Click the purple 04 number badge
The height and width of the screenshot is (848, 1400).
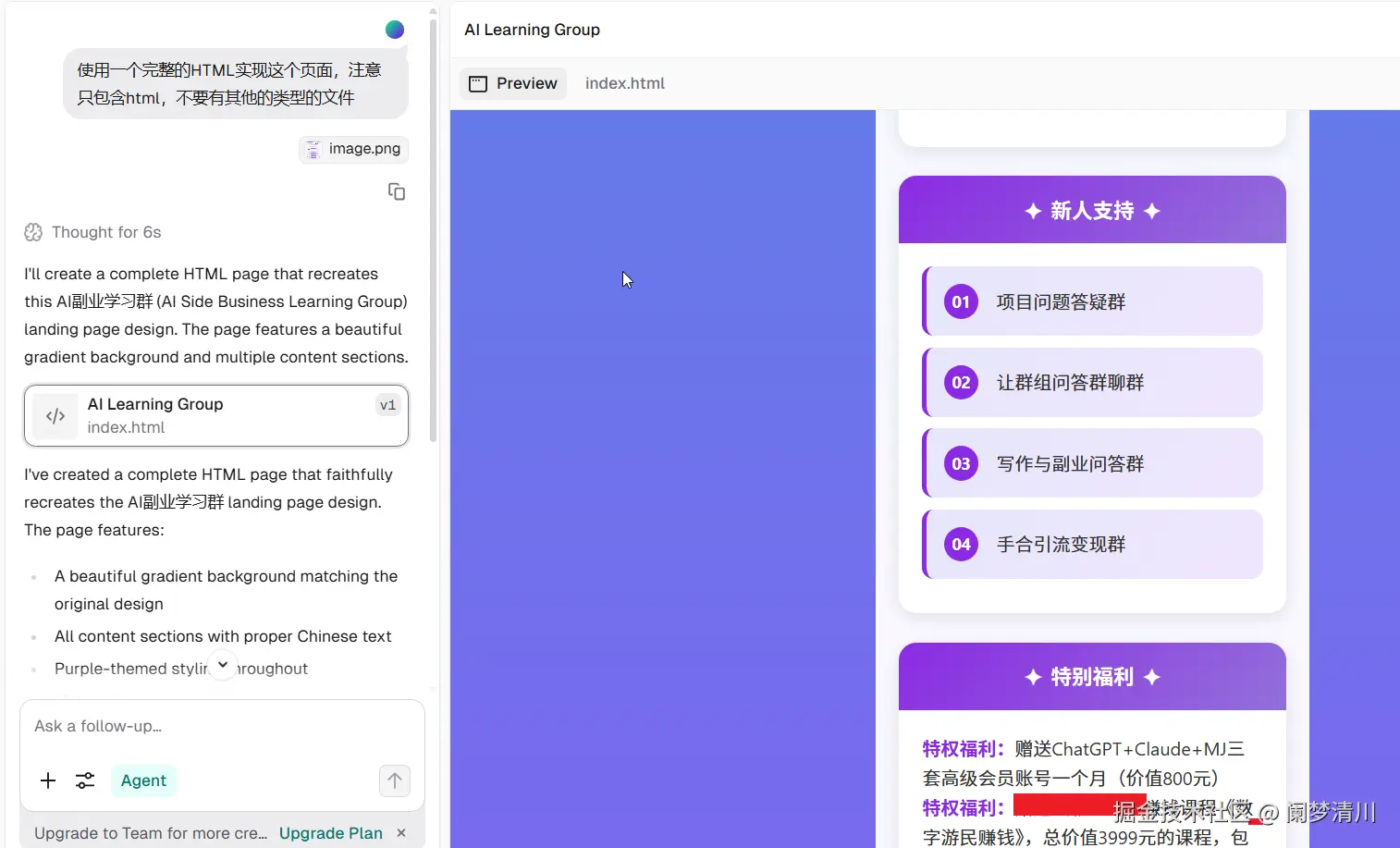click(961, 544)
